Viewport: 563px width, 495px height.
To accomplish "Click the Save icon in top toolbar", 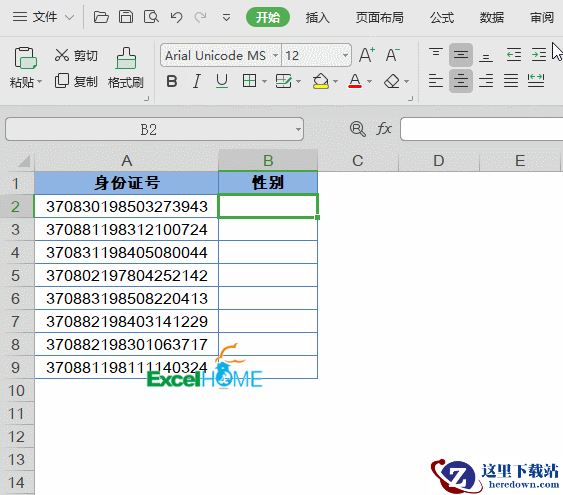I will click(x=126, y=17).
